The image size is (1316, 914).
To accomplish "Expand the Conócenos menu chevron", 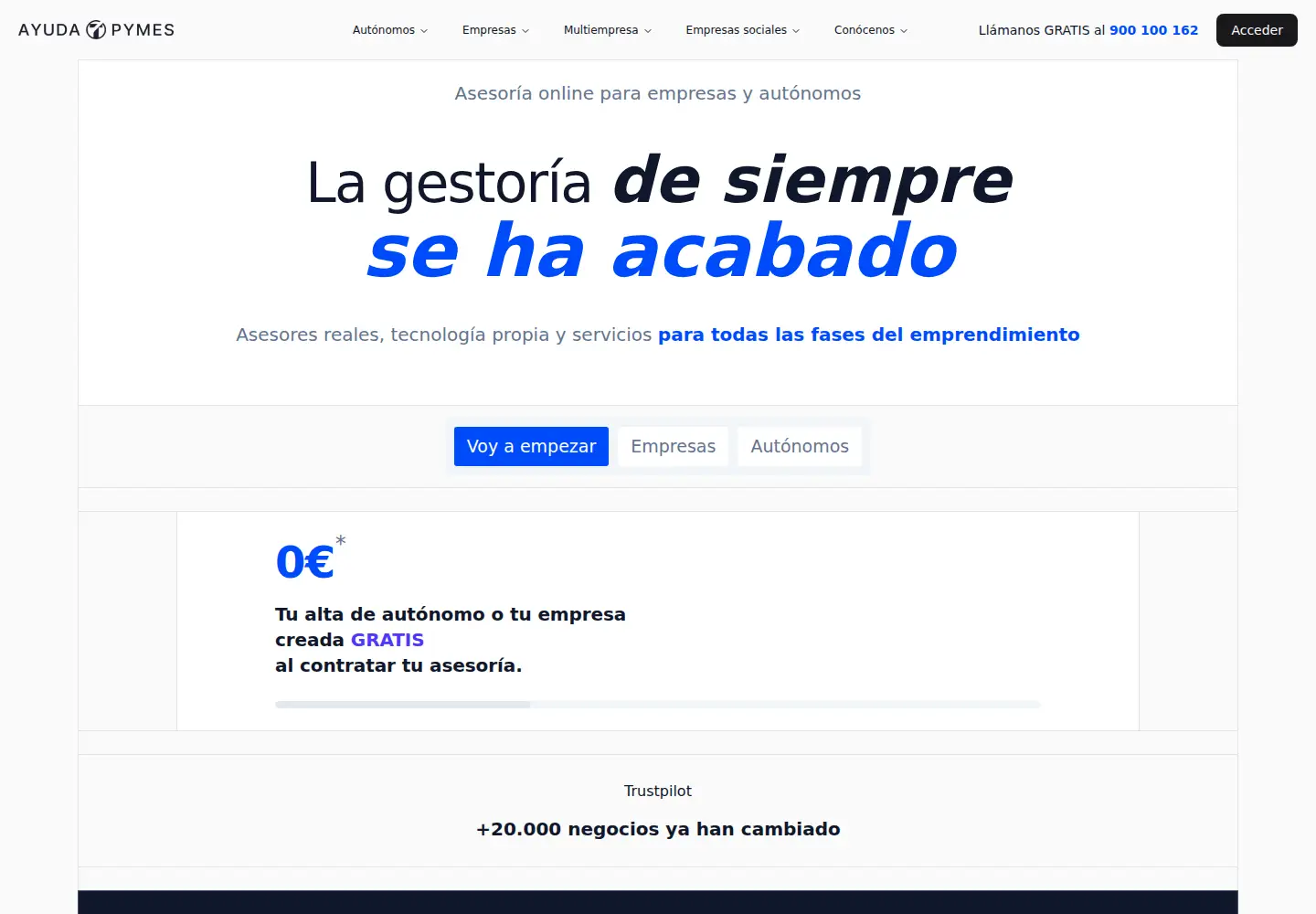I will point(904,31).
